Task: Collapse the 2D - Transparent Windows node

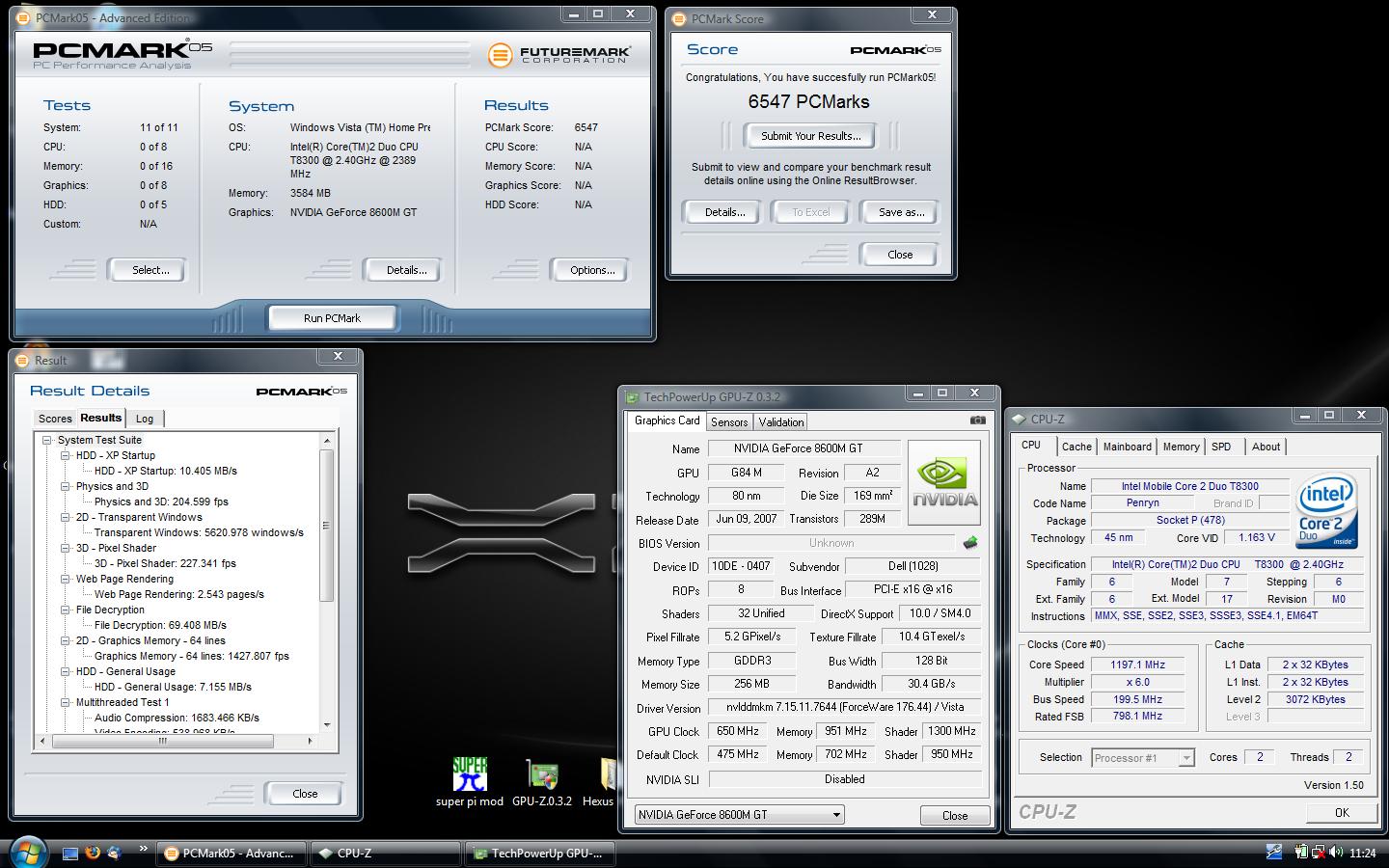Action: pos(65,517)
